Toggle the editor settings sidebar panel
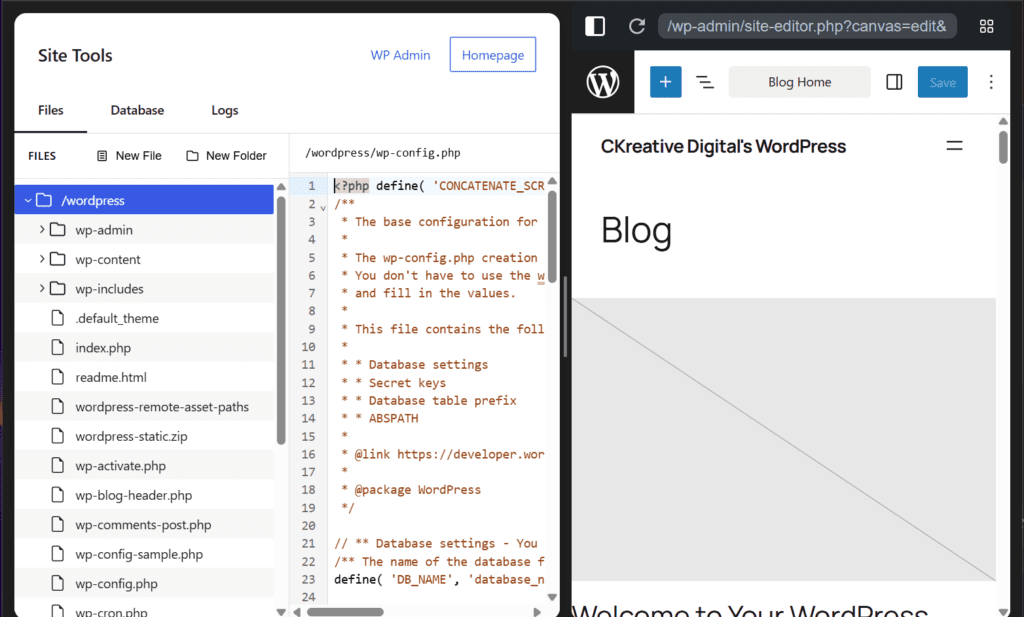This screenshot has height=617, width=1024. coord(893,81)
